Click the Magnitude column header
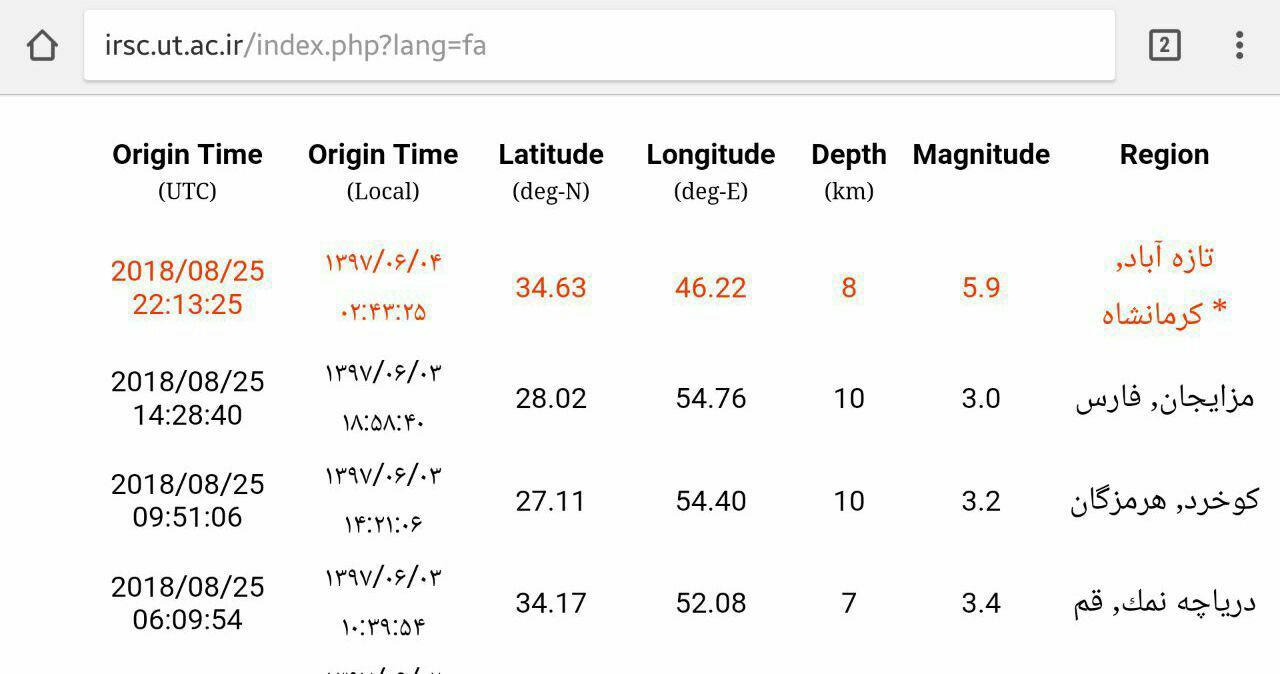The height and width of the screenshot is (674, 1280). point(981,155)
